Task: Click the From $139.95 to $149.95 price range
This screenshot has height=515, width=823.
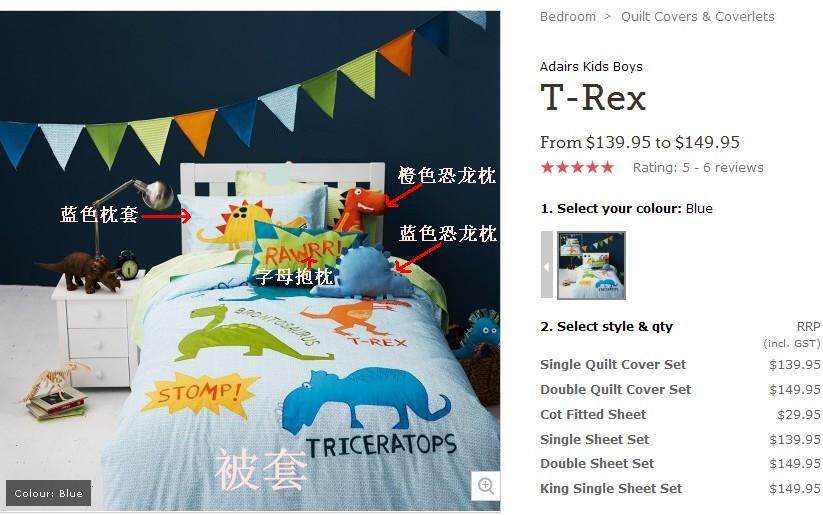Action: pyautogui.click(x=640, y=142)
